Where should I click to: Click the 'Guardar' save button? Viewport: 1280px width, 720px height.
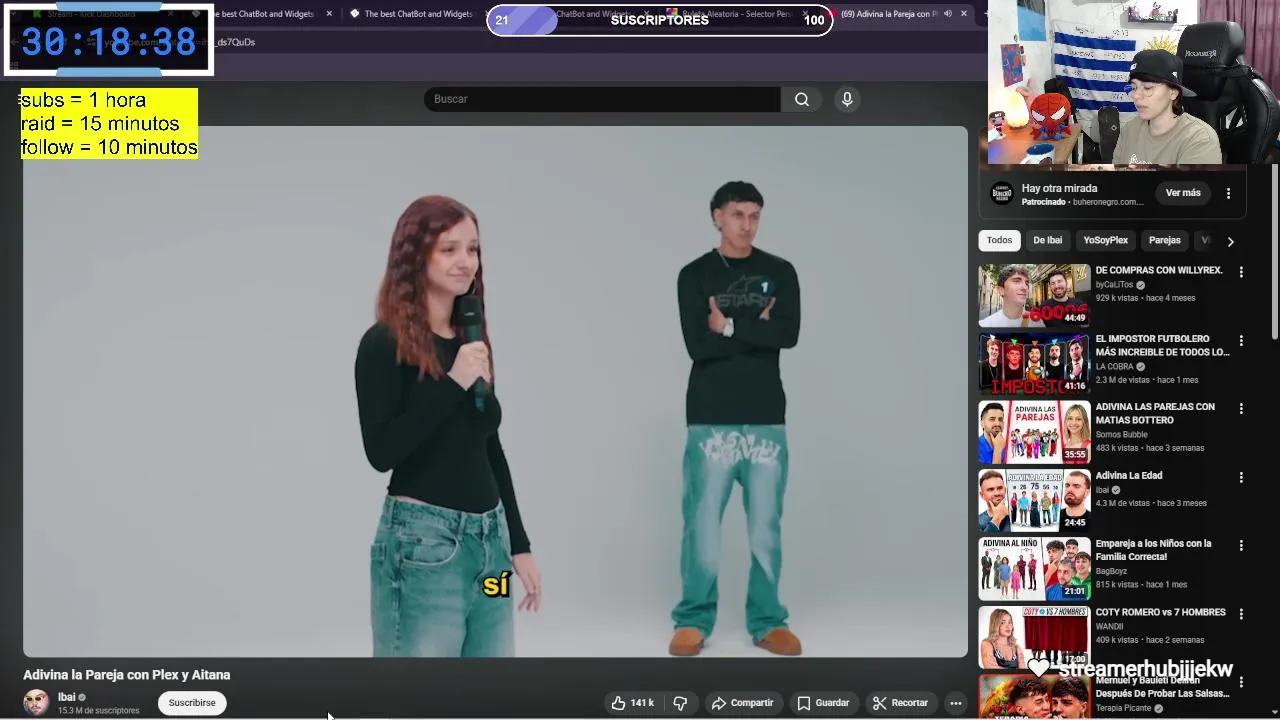point(823,703)
